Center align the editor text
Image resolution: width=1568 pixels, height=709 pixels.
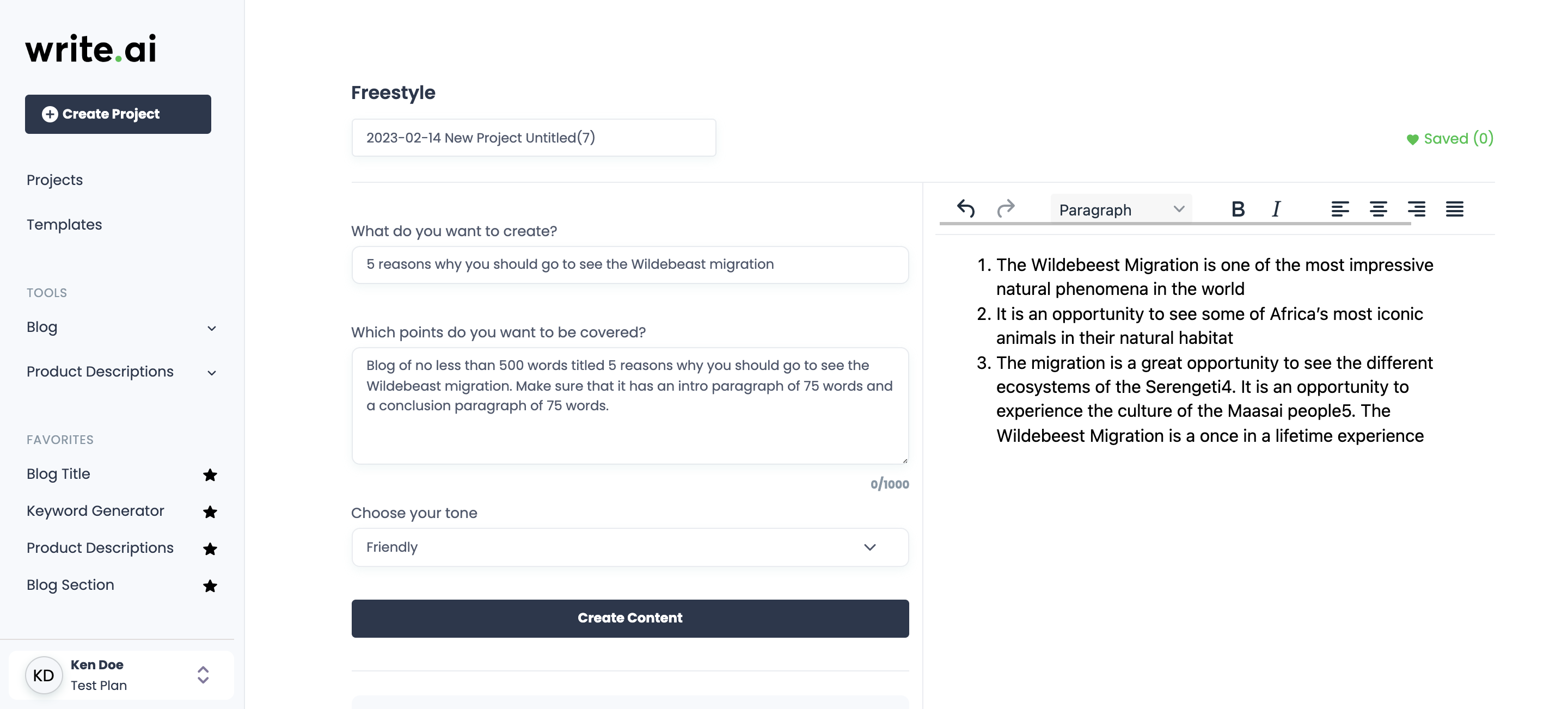1378,209
